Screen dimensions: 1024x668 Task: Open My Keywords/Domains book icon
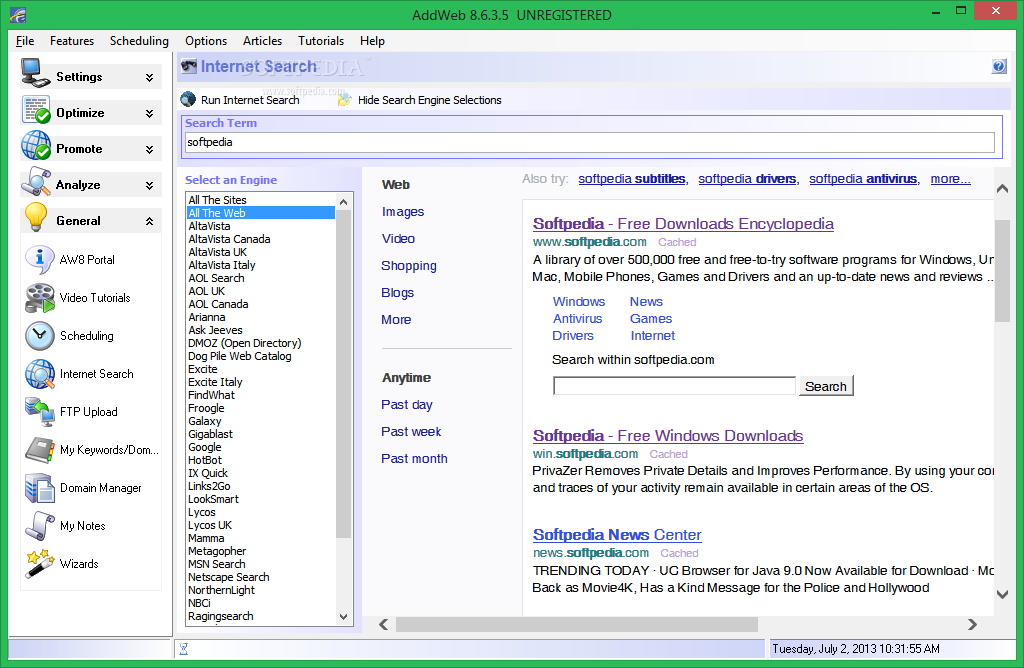pos(40,450)
